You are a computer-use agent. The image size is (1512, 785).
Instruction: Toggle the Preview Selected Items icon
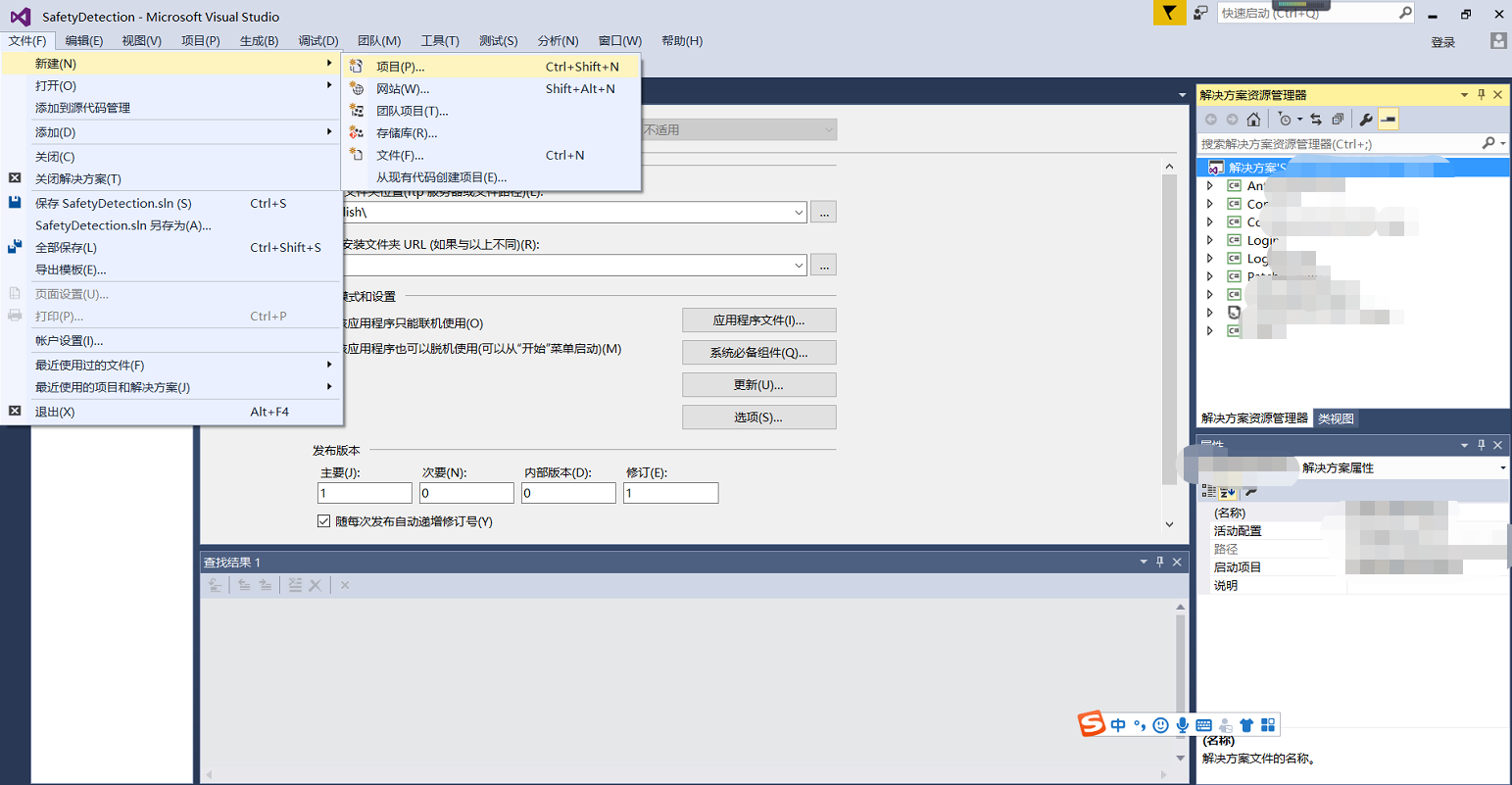pos(1388,120)
